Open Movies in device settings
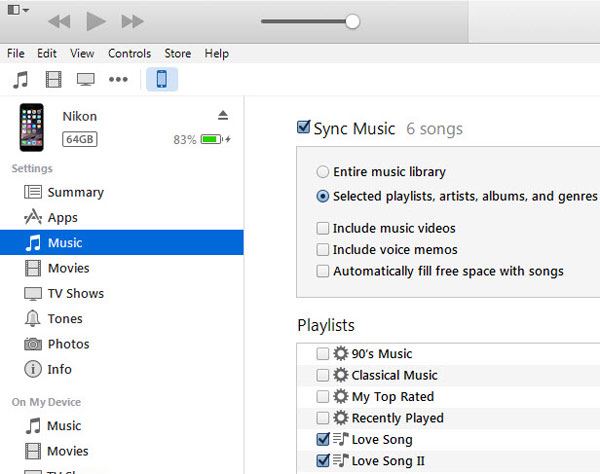Screen dimensions: 600x474 tap(122, 268)
